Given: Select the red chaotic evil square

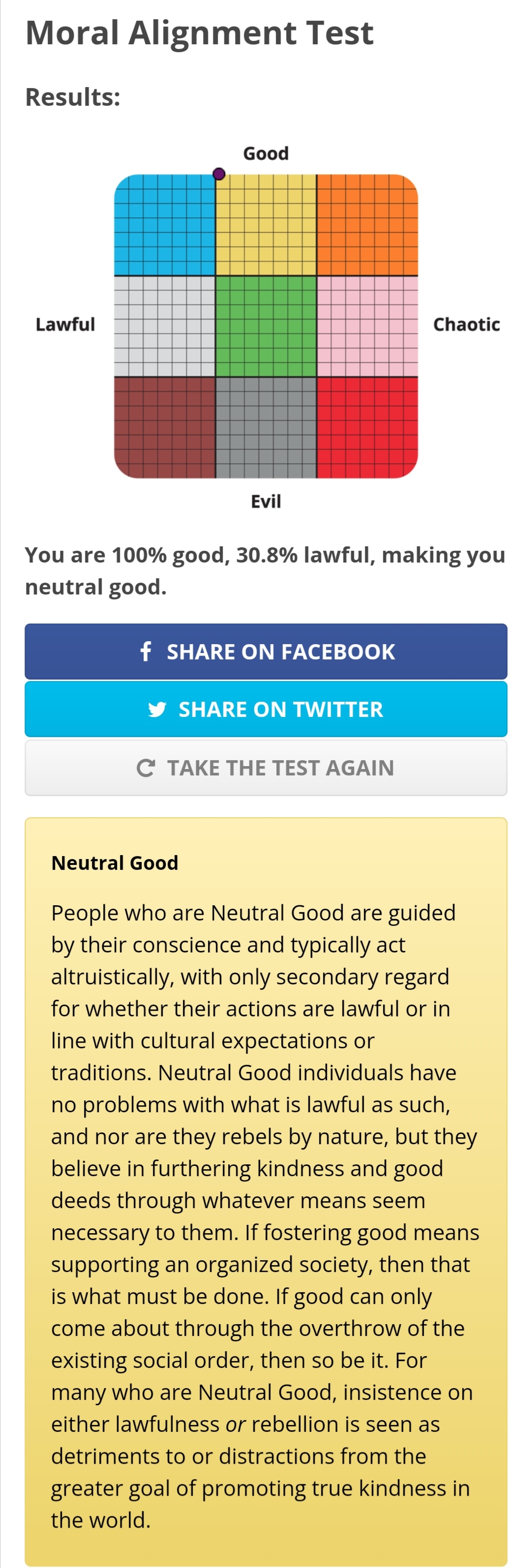Looking at the screenshot, I should pyautogui.click(x=367, y=427).
